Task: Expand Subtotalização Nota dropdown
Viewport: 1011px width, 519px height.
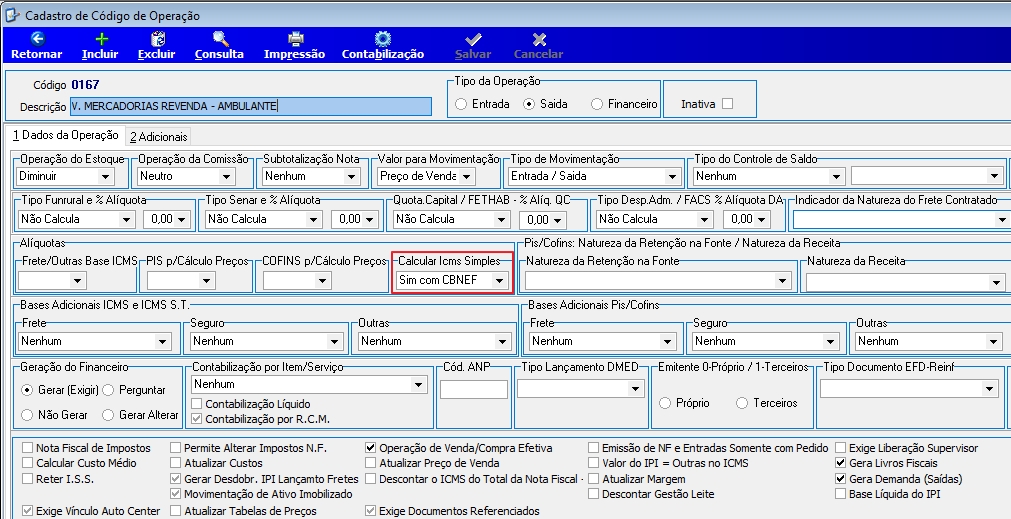Action: (351, 176)
